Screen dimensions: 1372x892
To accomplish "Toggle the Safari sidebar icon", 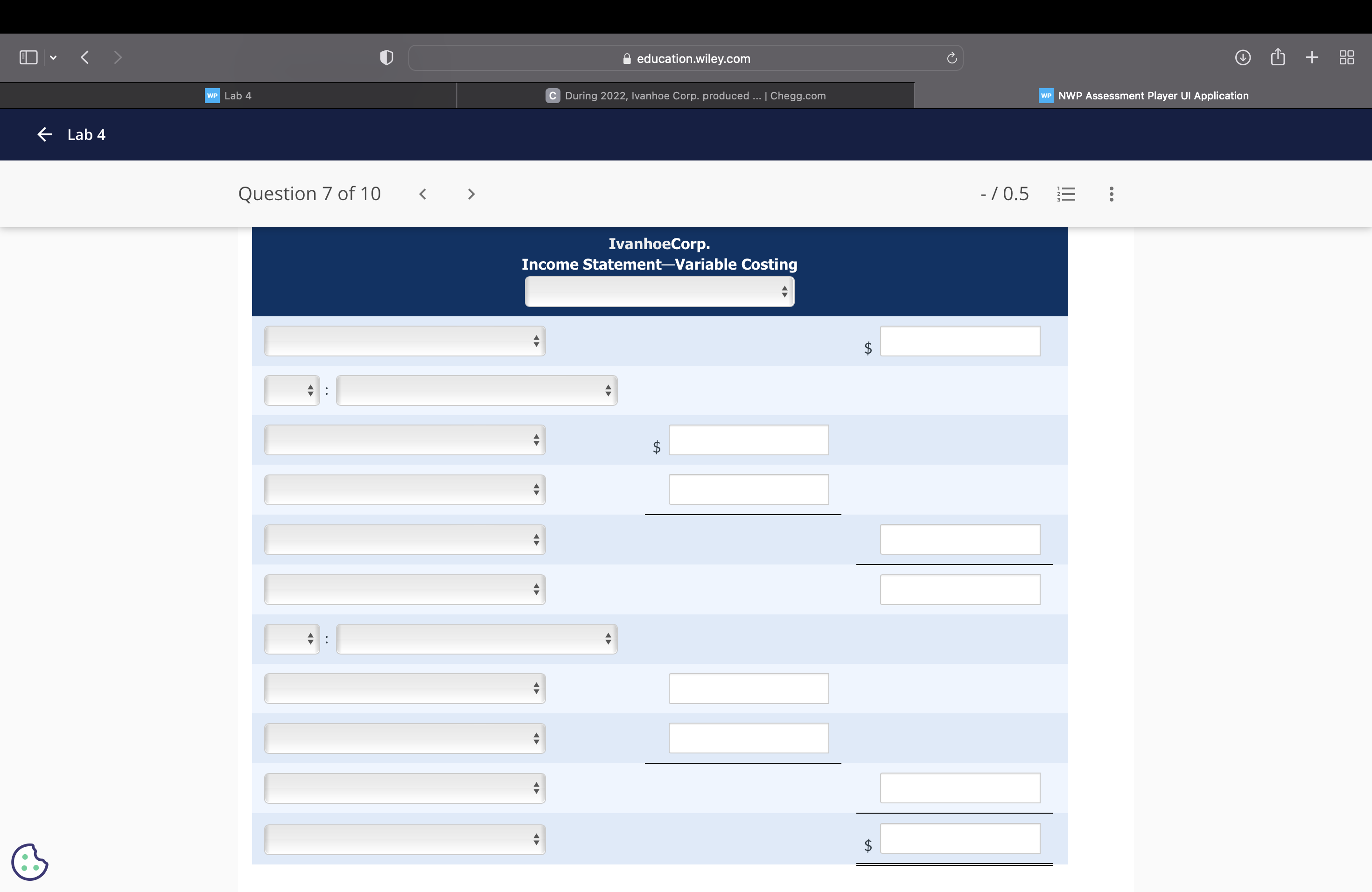I will point(28,57).
